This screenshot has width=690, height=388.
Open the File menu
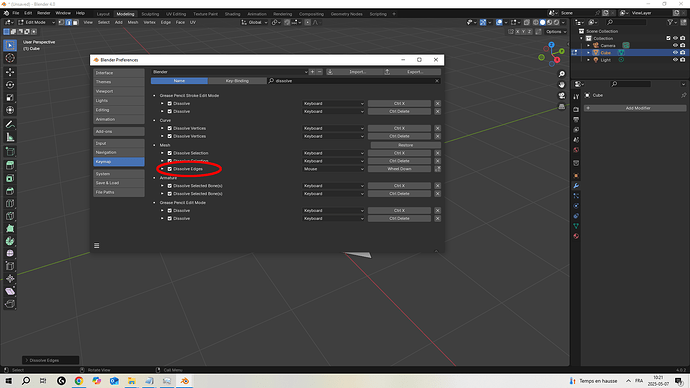click(x=16, y=13)
